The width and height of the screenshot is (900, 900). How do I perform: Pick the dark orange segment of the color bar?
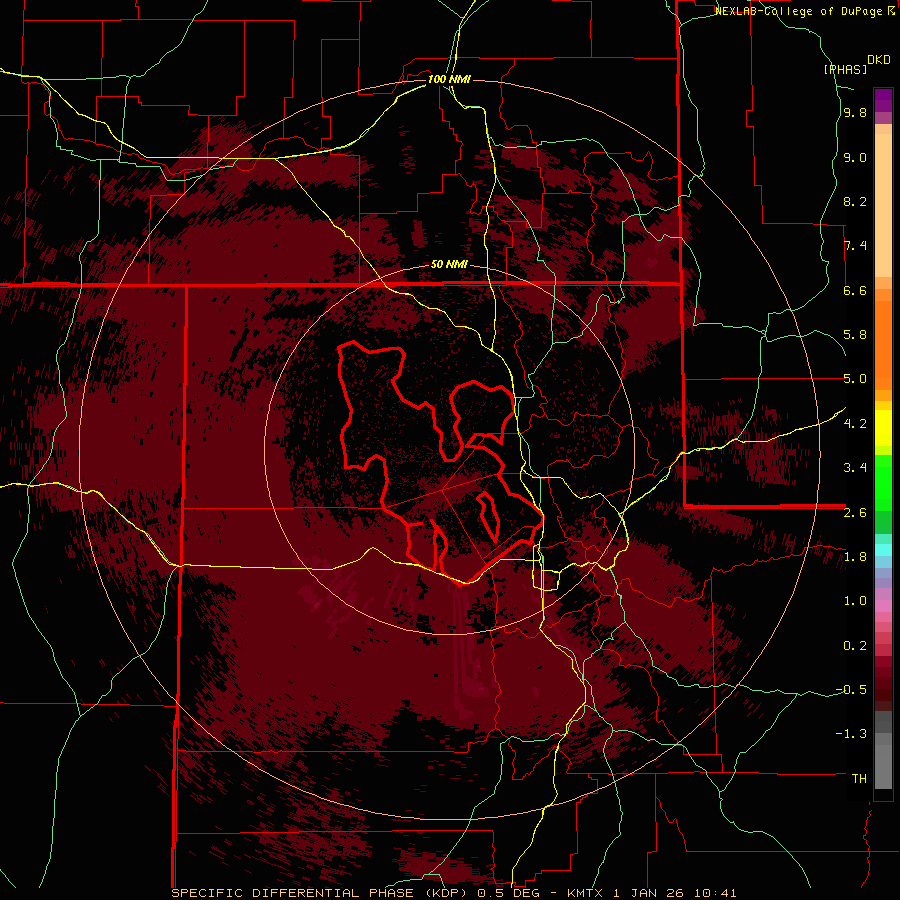[883, 345]
